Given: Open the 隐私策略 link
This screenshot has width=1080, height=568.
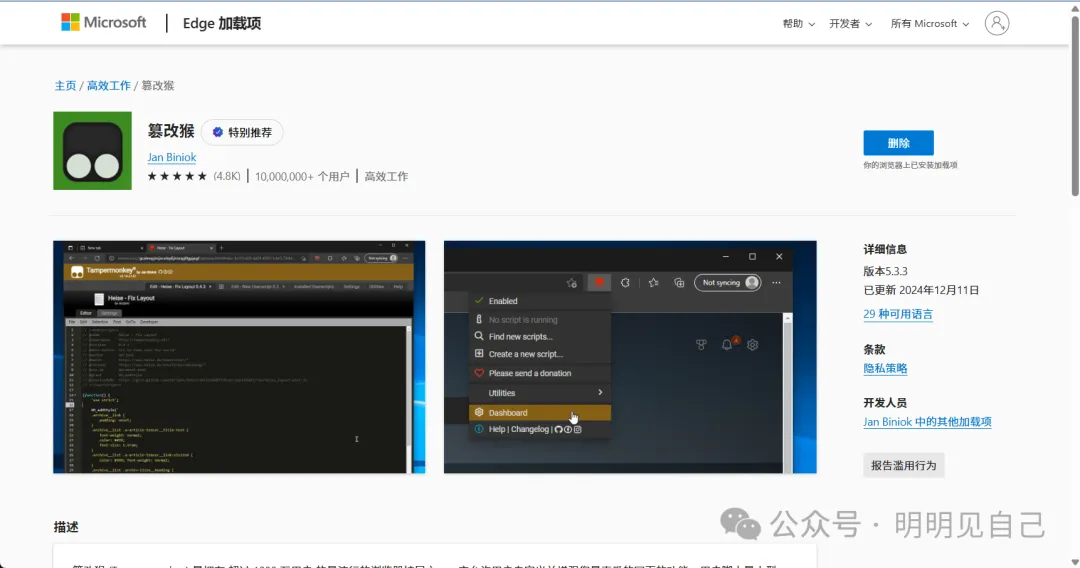Looking at the screenshot, I should [x=885, y=368].
